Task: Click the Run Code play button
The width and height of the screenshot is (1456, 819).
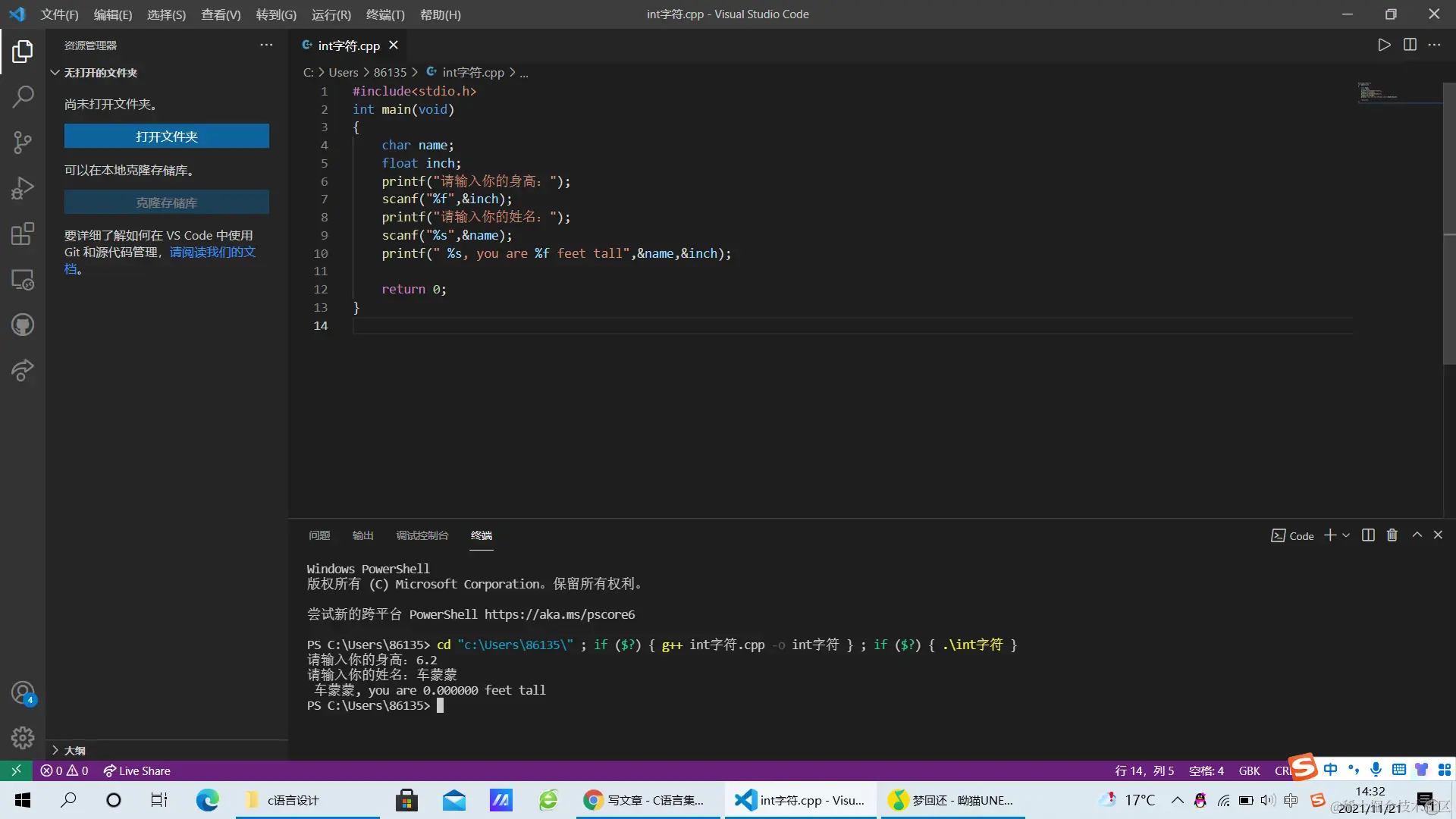Action: coord(1384,45)
